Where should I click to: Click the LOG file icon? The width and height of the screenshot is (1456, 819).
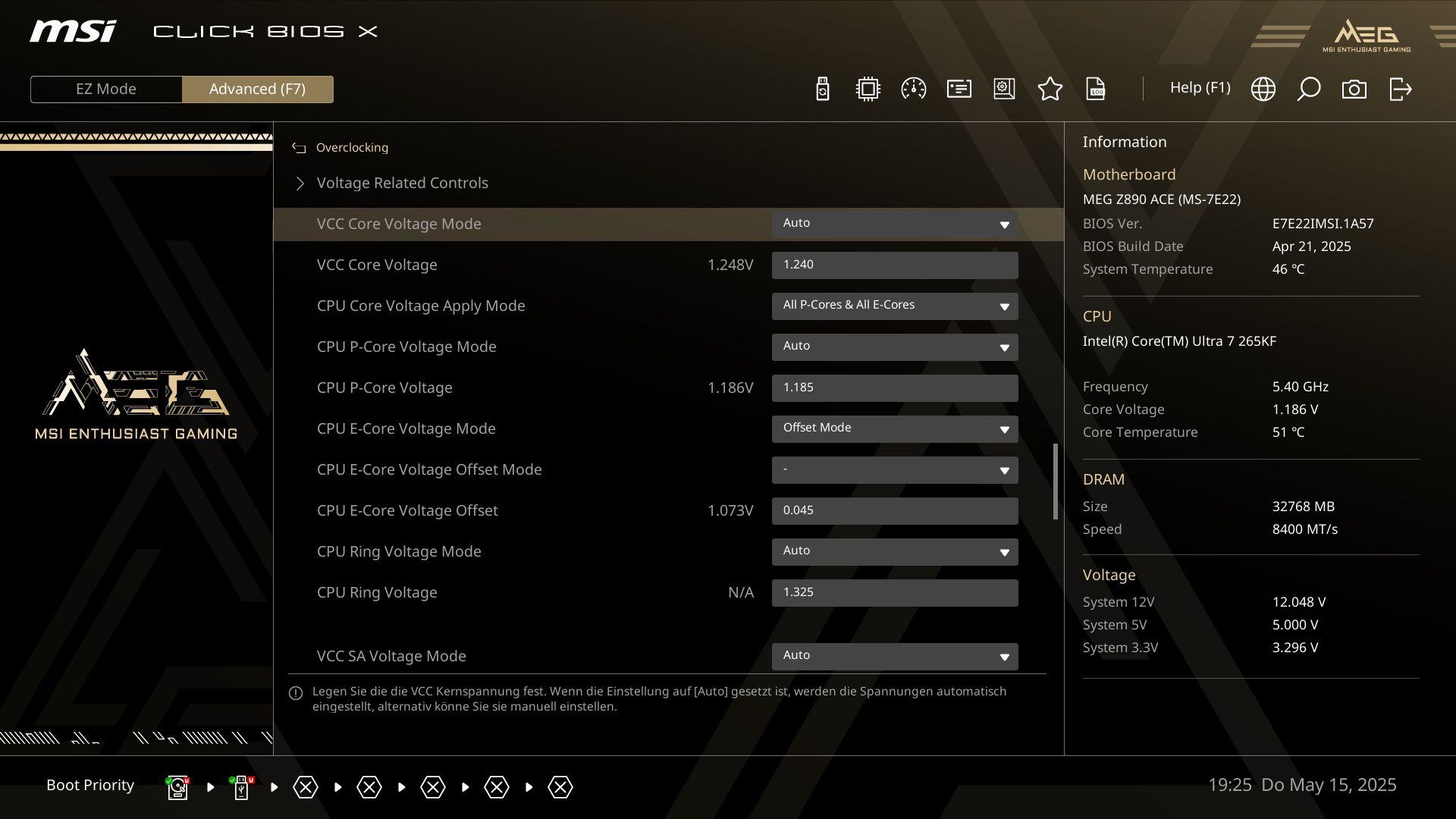[x=1095, y=89]
